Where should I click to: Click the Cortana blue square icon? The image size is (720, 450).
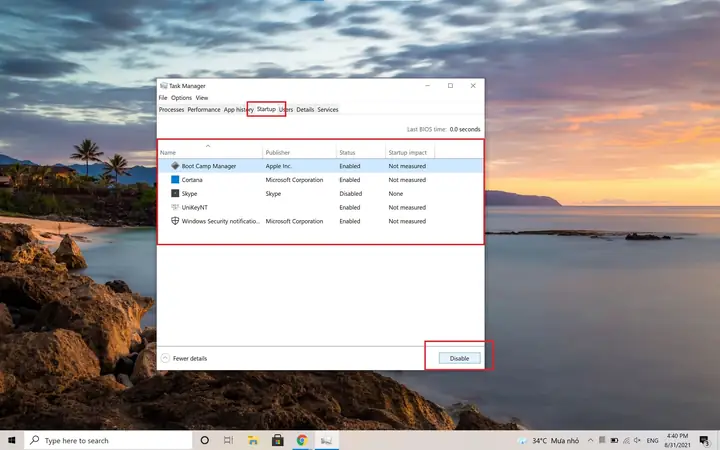(x=175, y=180)
